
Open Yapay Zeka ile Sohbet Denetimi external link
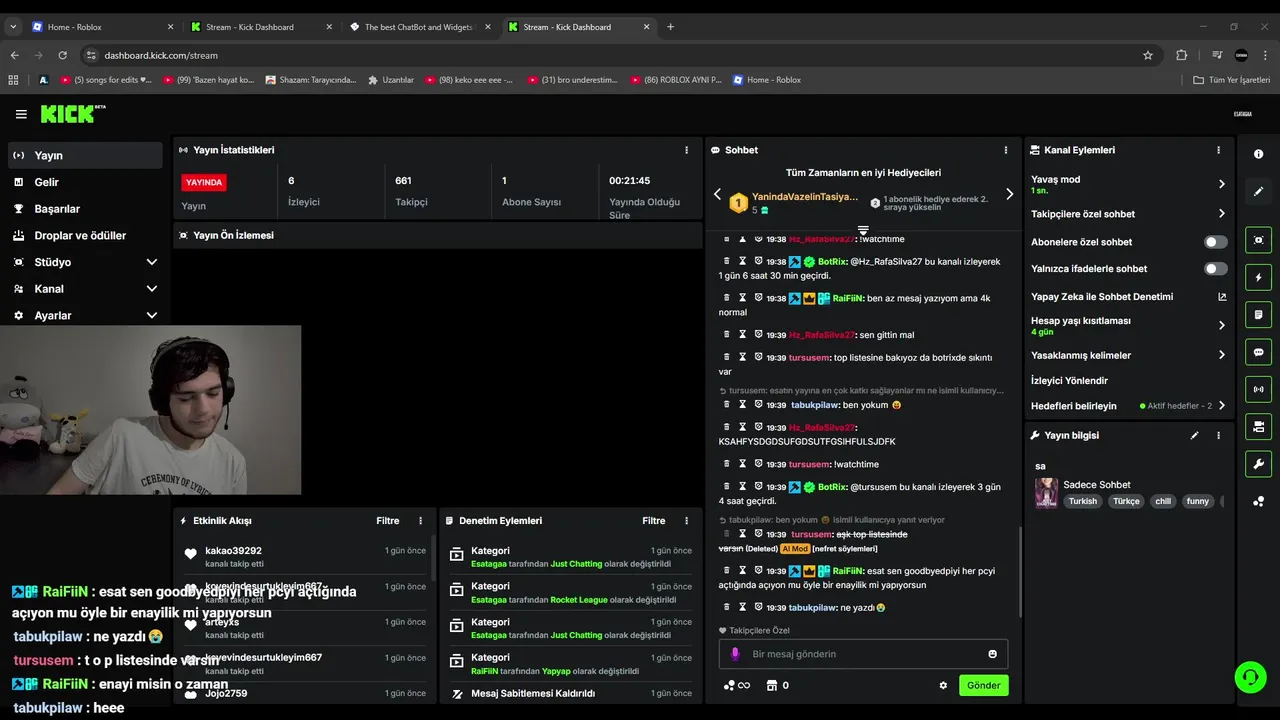pyautogui.click(x=1221, y=297)
